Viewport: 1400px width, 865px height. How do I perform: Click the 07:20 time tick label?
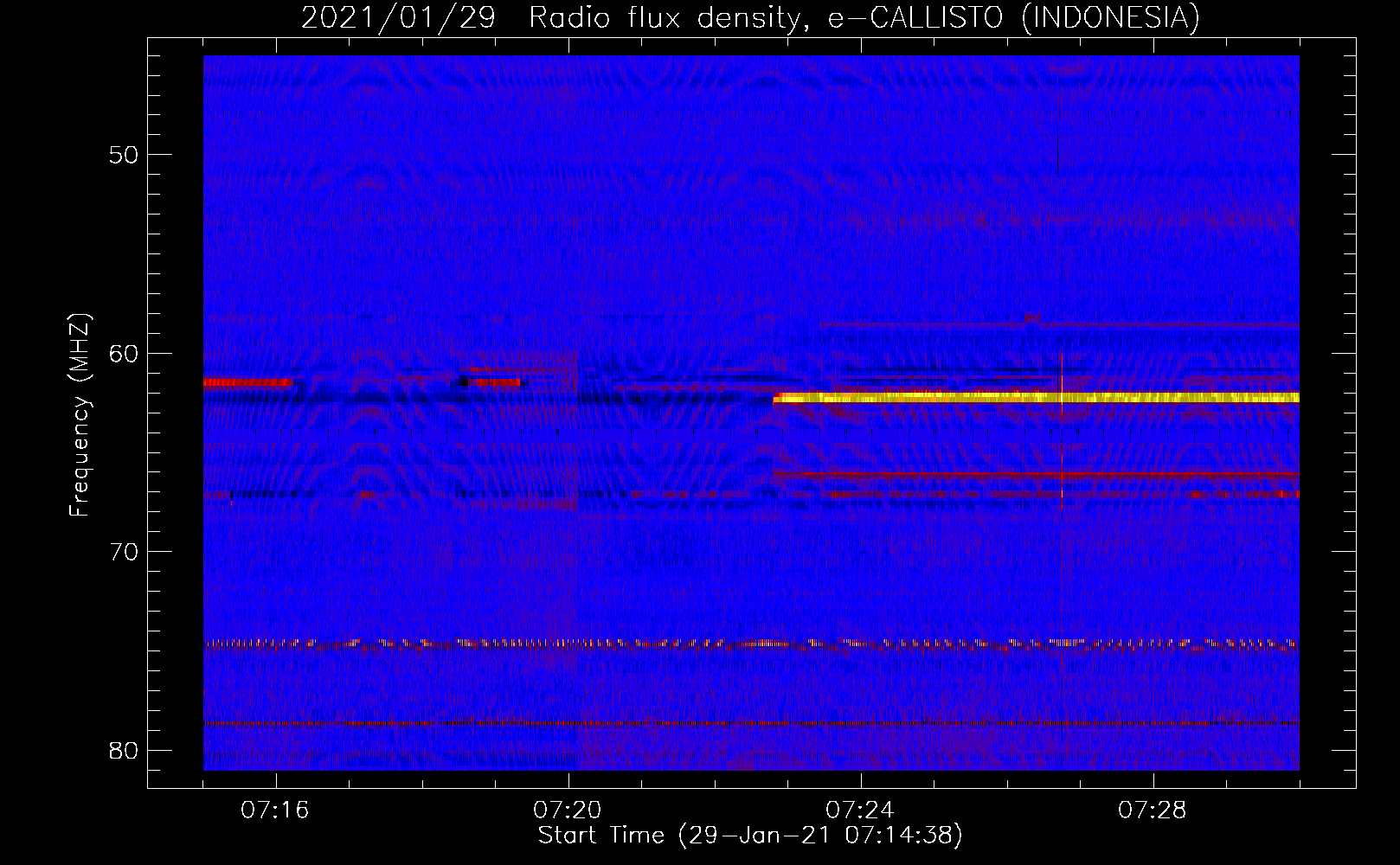(568, 811)
